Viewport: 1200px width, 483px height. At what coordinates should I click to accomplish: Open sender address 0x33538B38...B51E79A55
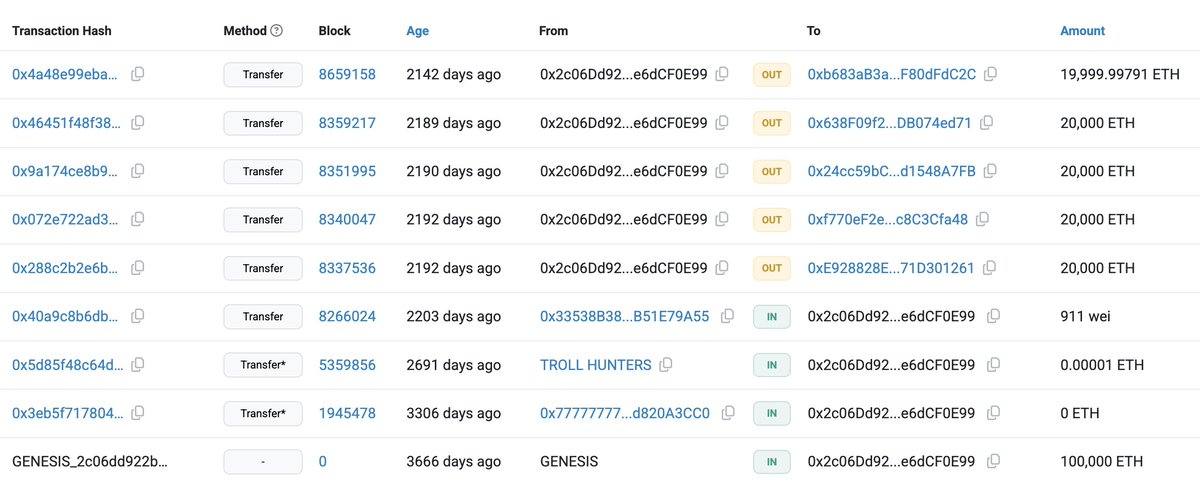[624, 316]
